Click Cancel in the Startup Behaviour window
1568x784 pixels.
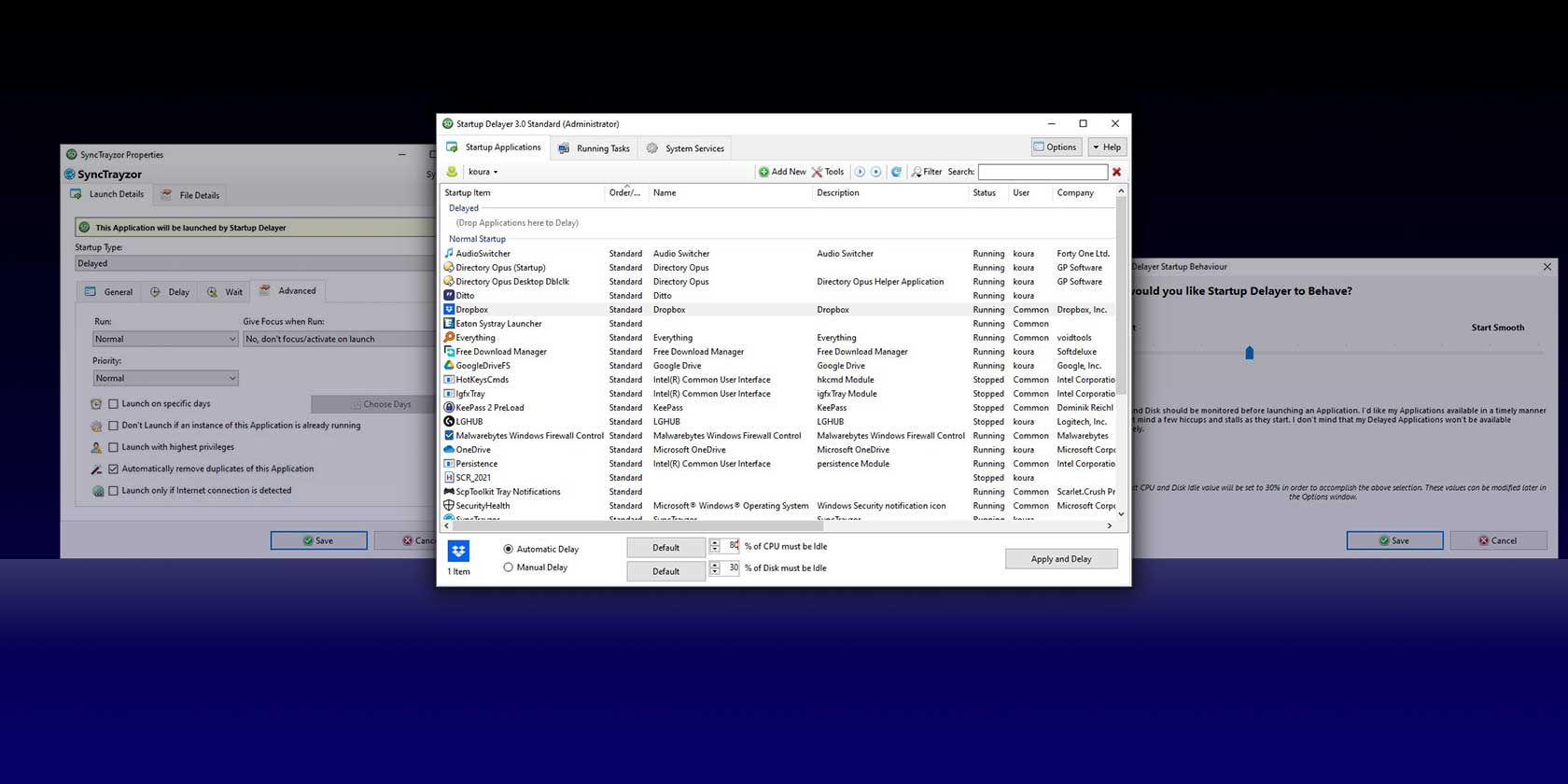pos(1498,540)
